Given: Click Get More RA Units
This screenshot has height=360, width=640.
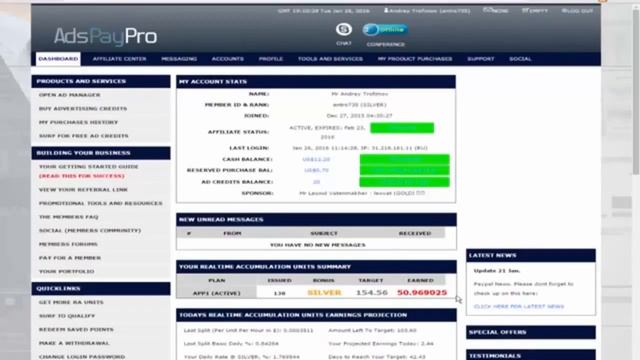Looking at the screenshot, I should [x=71, y=302].
